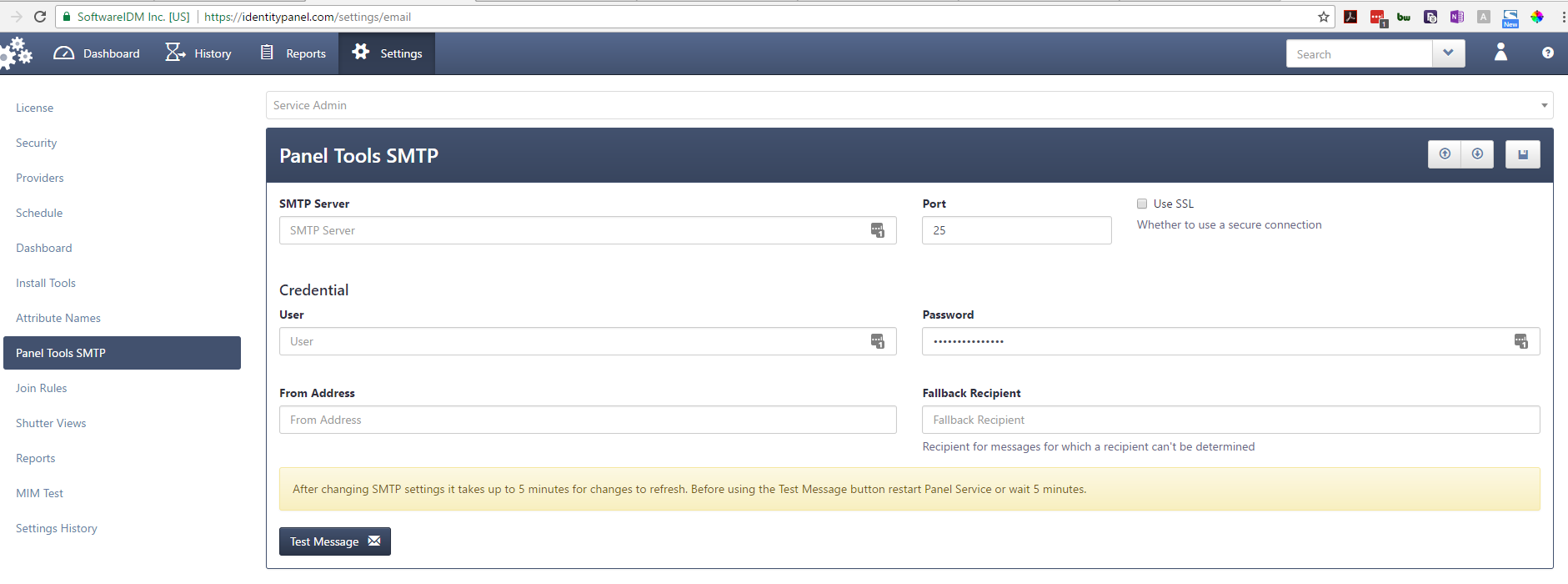Open Schedule settings in sidebar

[39, 213]
